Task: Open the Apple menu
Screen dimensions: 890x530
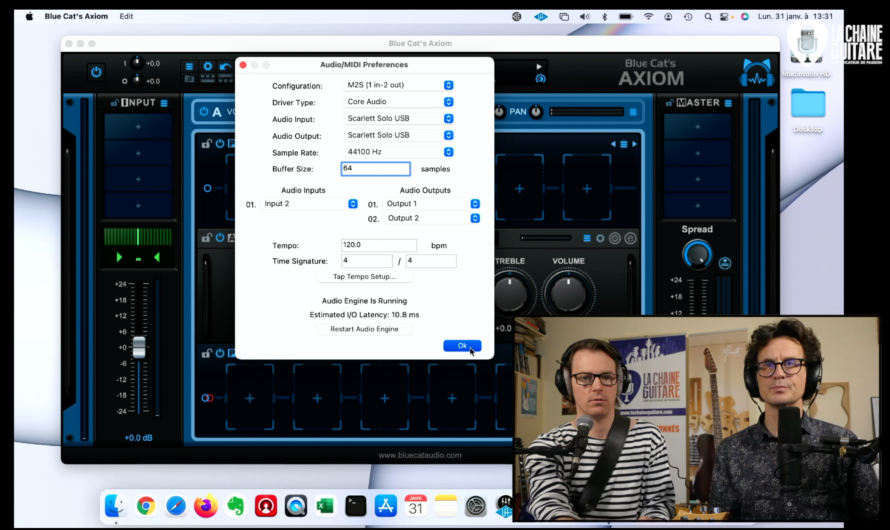Action: 29,16
